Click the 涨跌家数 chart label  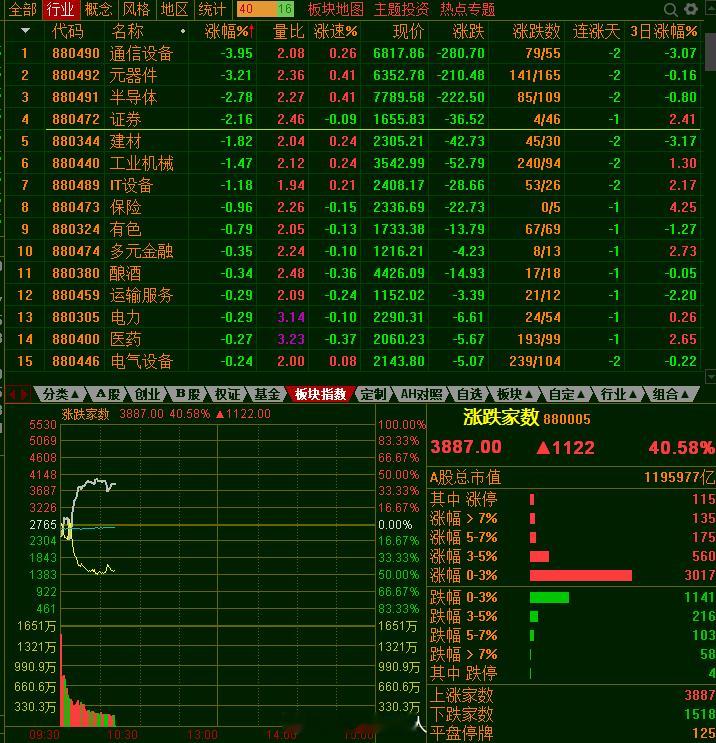coord(86,414)
